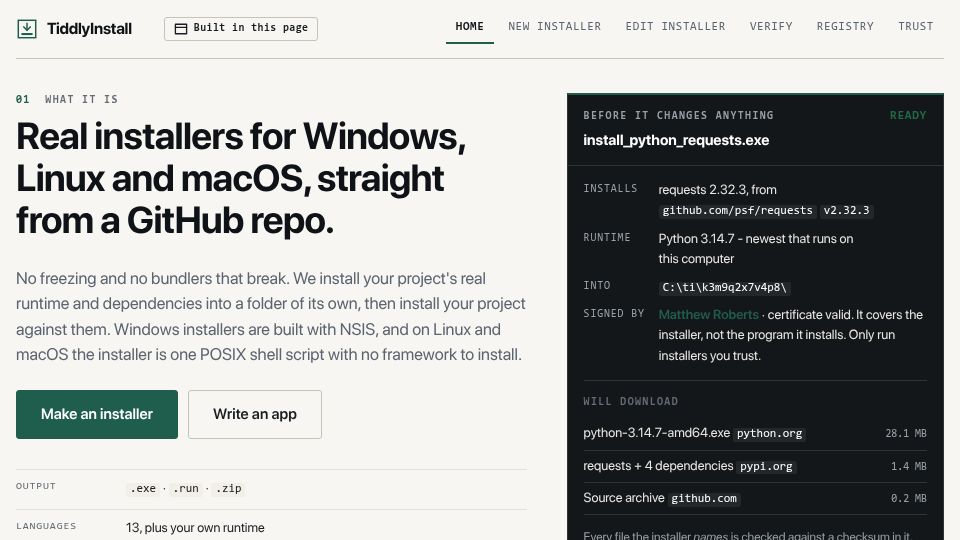Click the Real installers headline
This screenshot has height=540, width=960.
point(241,178)
